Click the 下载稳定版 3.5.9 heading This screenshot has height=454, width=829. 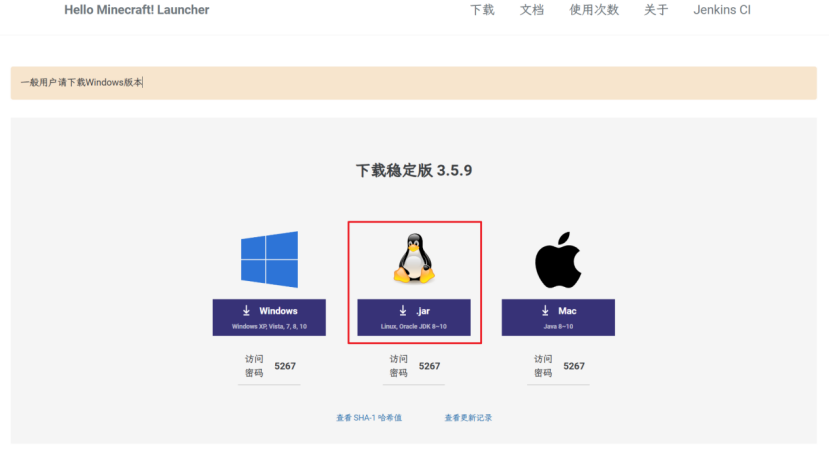414,170
